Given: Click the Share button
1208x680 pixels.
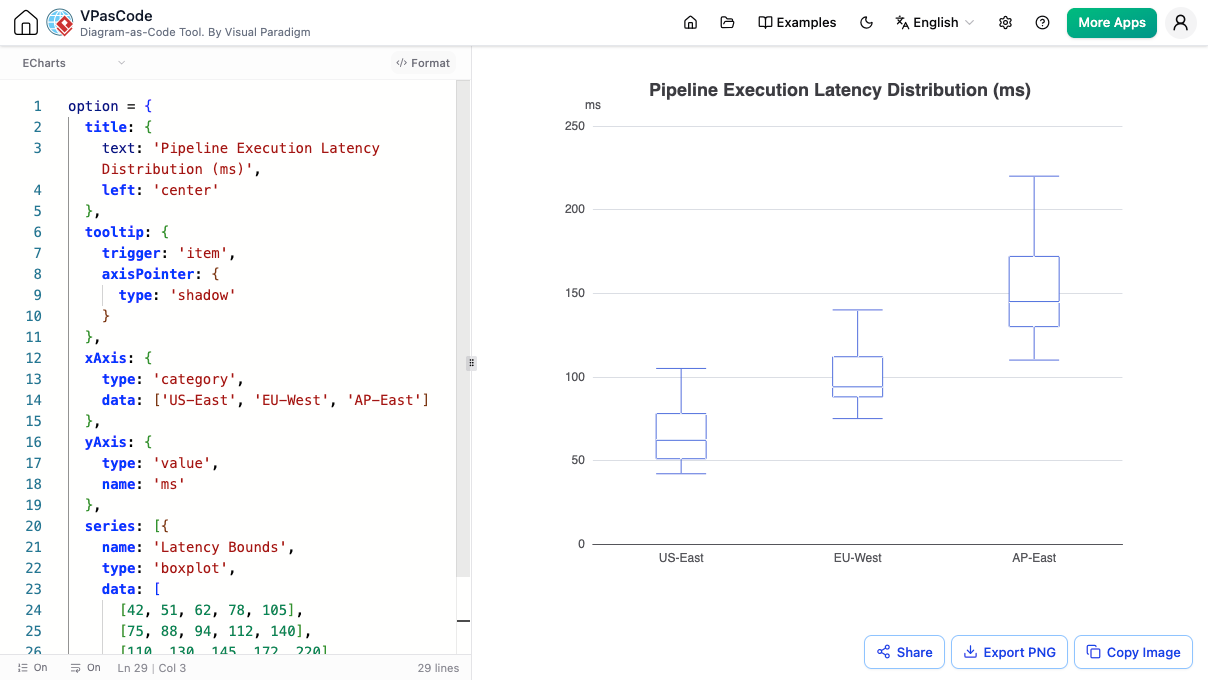Looking at the screenshot, I should 904,652.
